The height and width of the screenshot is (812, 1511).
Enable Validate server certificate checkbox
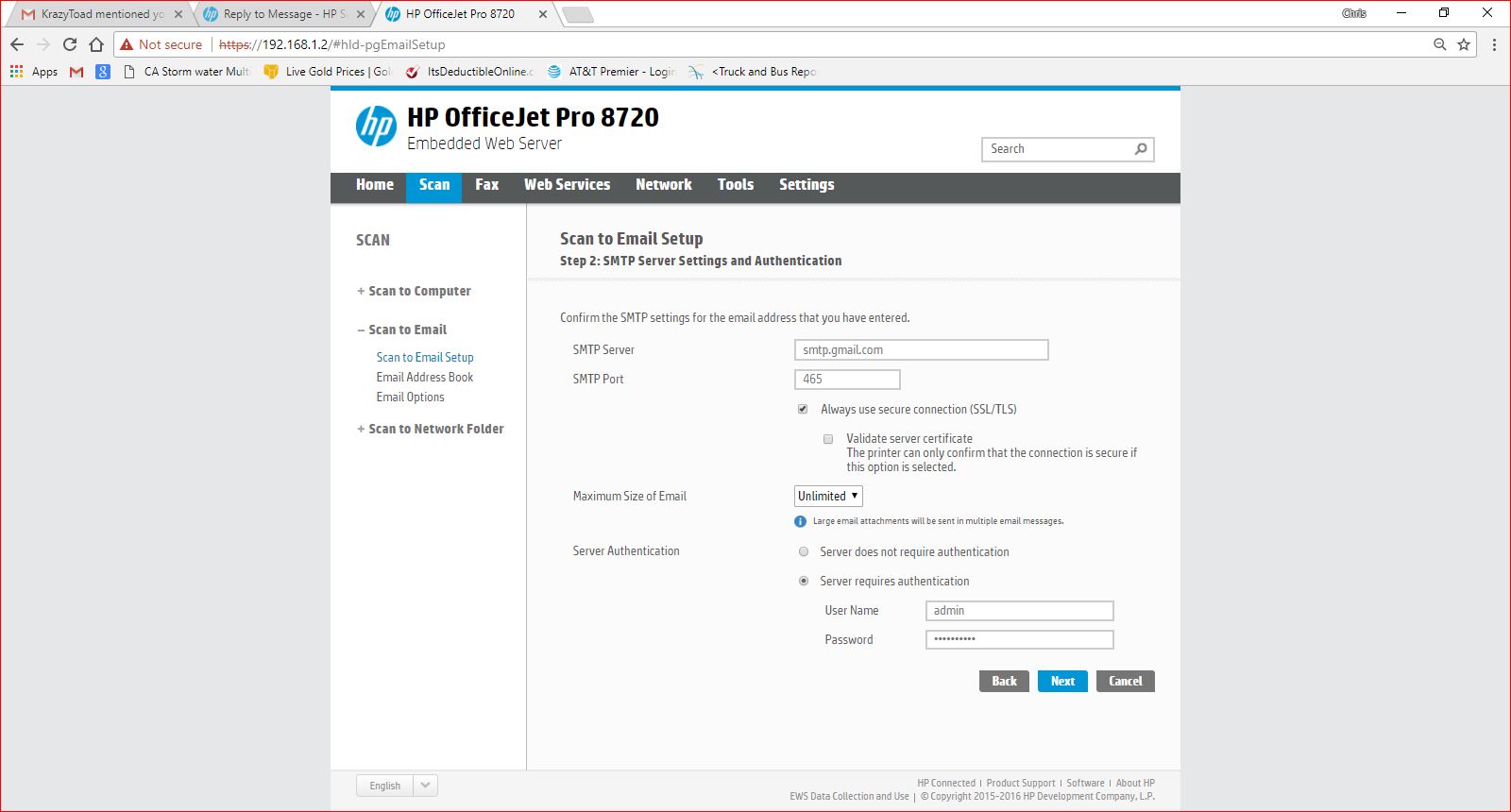tap(828, 439)
